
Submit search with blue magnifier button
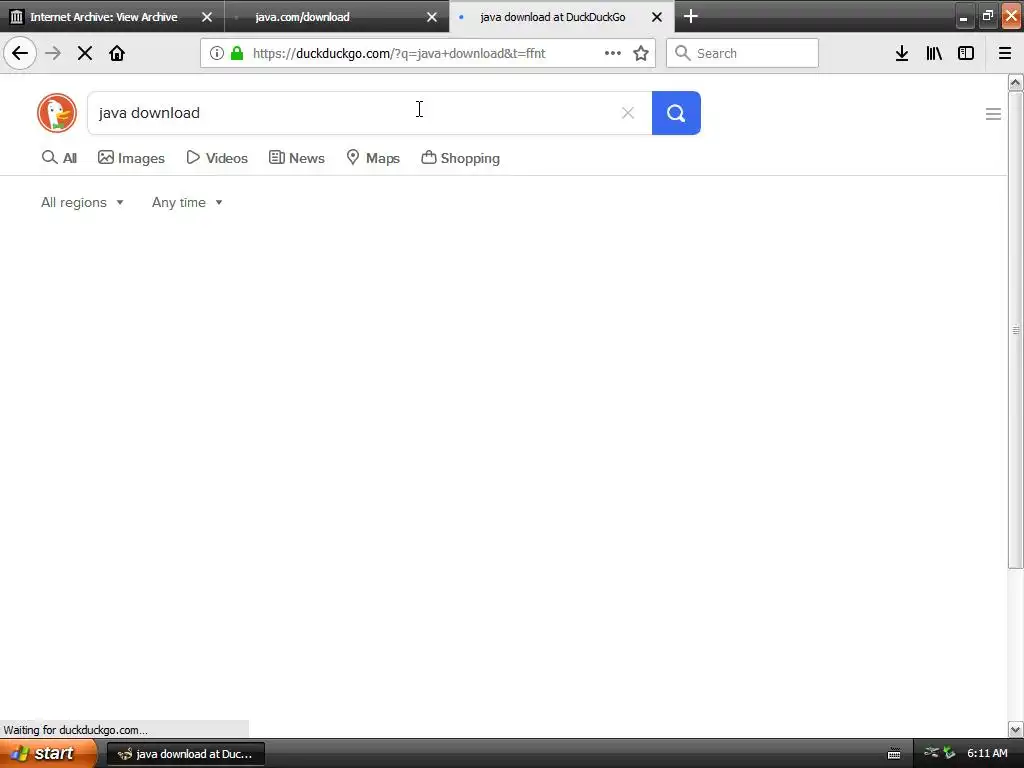click(x=676, y=113)
